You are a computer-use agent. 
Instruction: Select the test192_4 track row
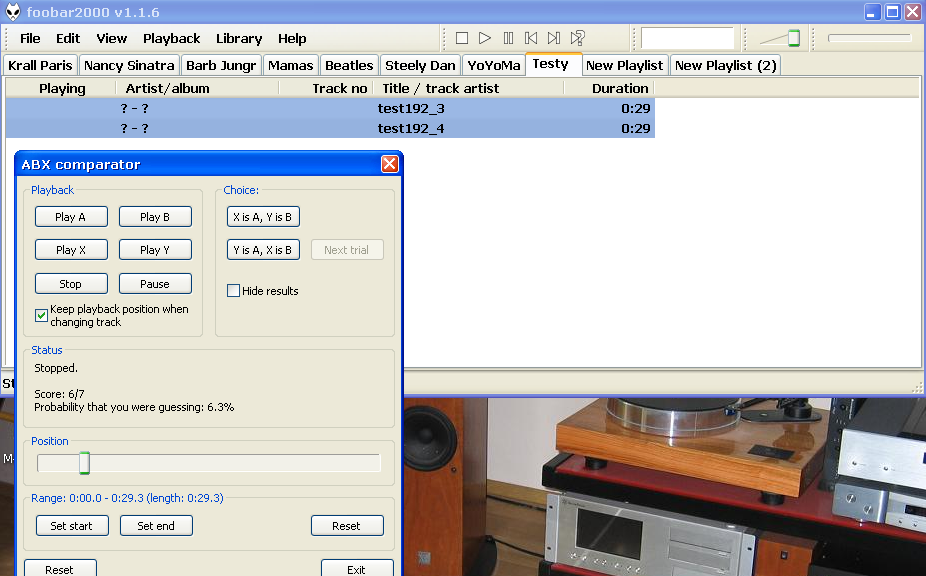(330, 128)
